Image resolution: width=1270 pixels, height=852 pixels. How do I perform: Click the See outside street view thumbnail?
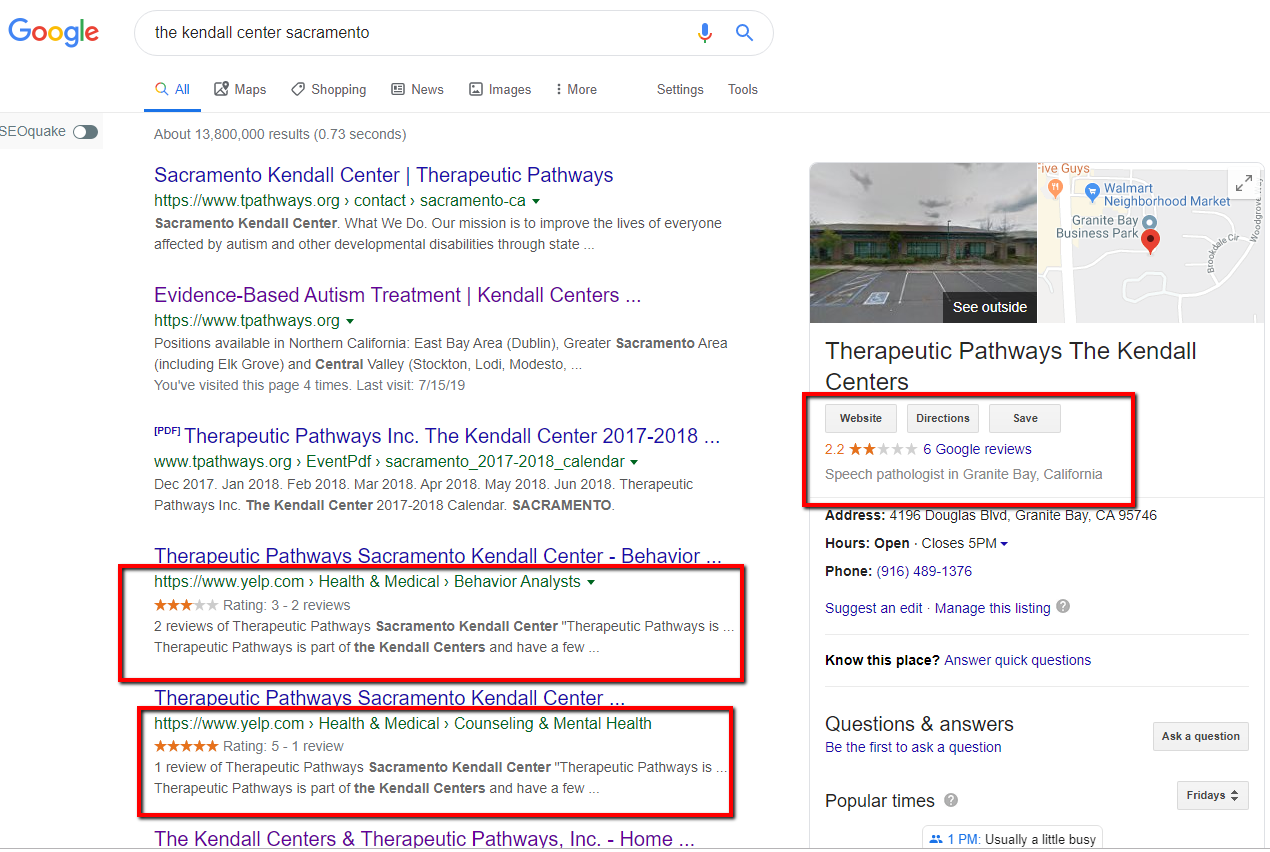(923, 243)
